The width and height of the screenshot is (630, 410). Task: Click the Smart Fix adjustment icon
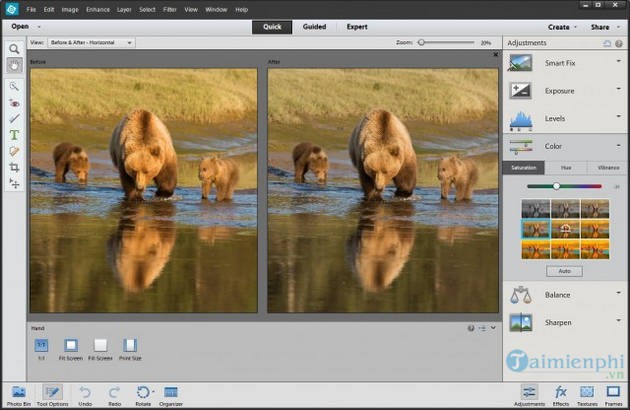click(520, 63)
